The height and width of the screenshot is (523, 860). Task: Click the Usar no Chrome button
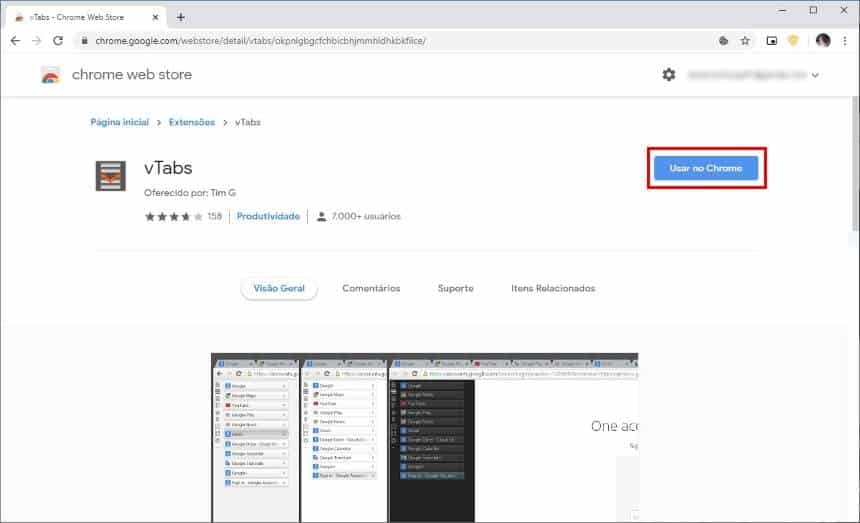pyautogui.click(x=706, y=168)
